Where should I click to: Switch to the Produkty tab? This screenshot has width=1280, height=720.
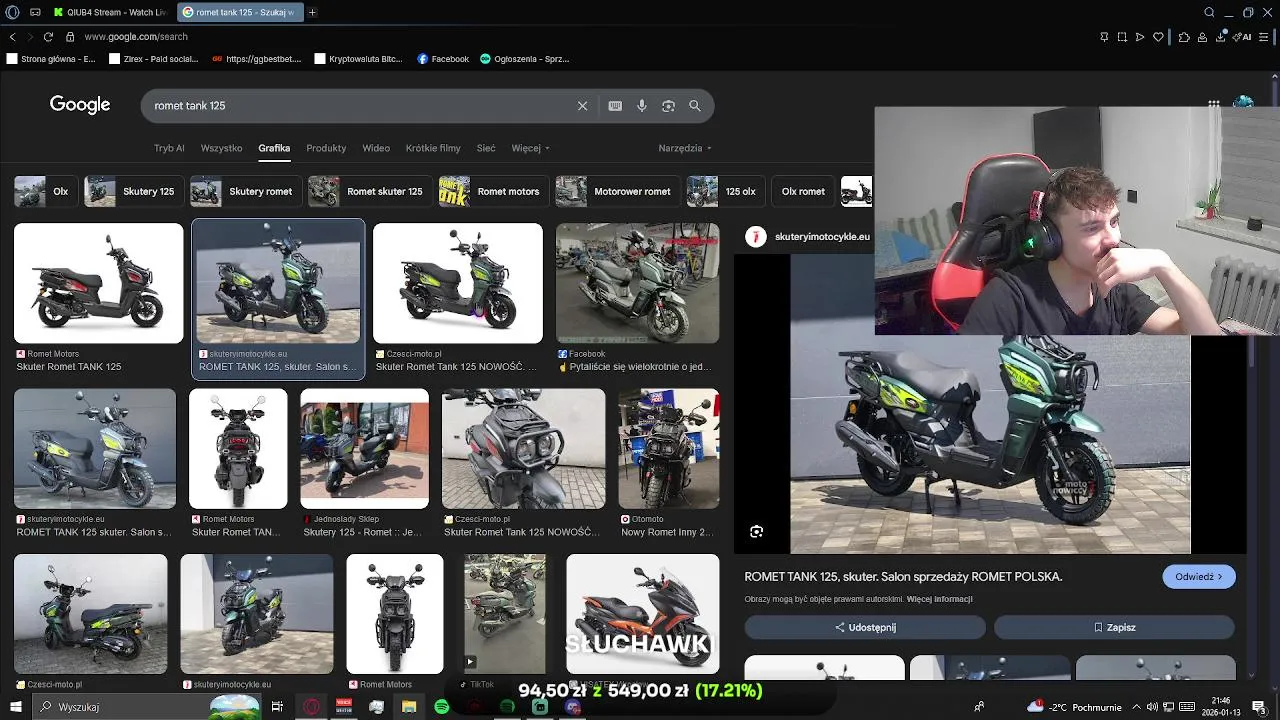(x=326, y=148)
